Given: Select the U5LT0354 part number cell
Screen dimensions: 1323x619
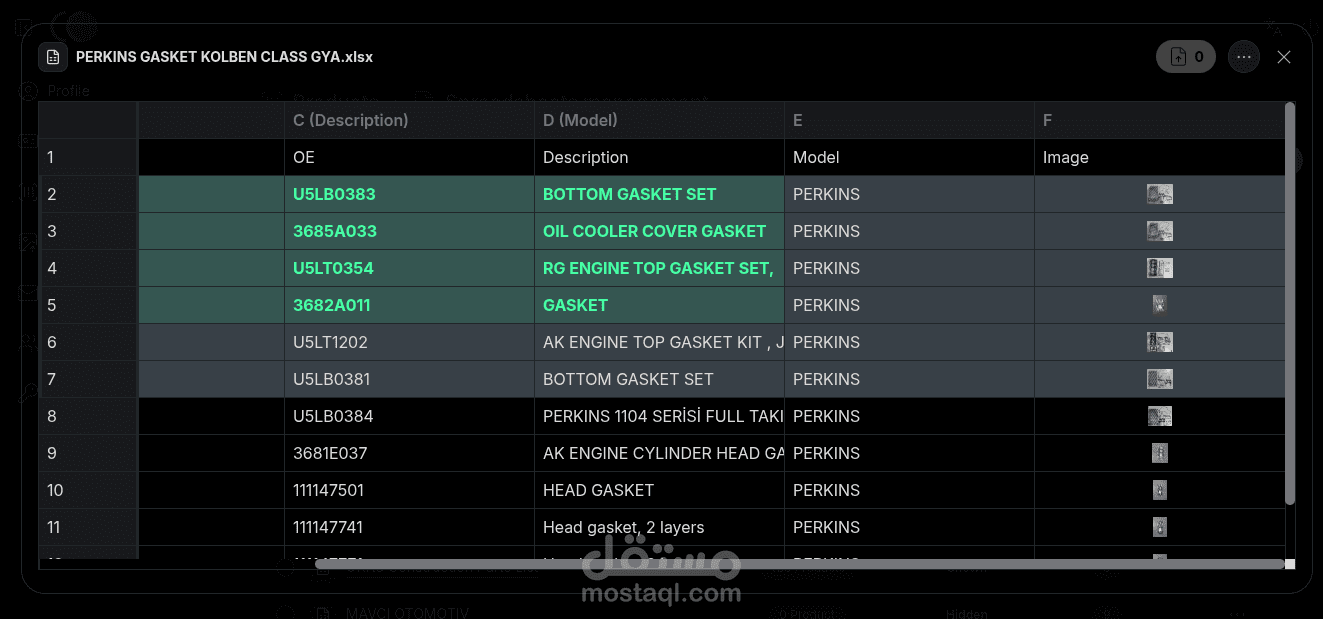Looking at the screenshot, I should [x=409, y=268].
